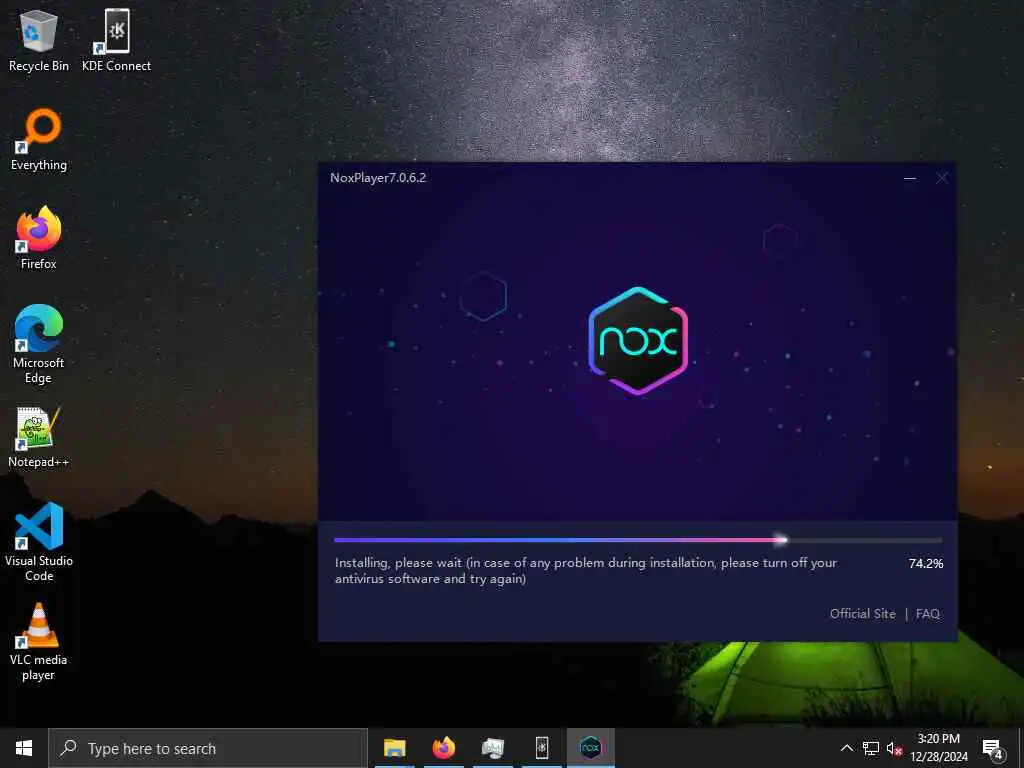Click the 'Installing, please wait' message
The height and width of the screenshot is (768, 1024).
click(586, 570)
